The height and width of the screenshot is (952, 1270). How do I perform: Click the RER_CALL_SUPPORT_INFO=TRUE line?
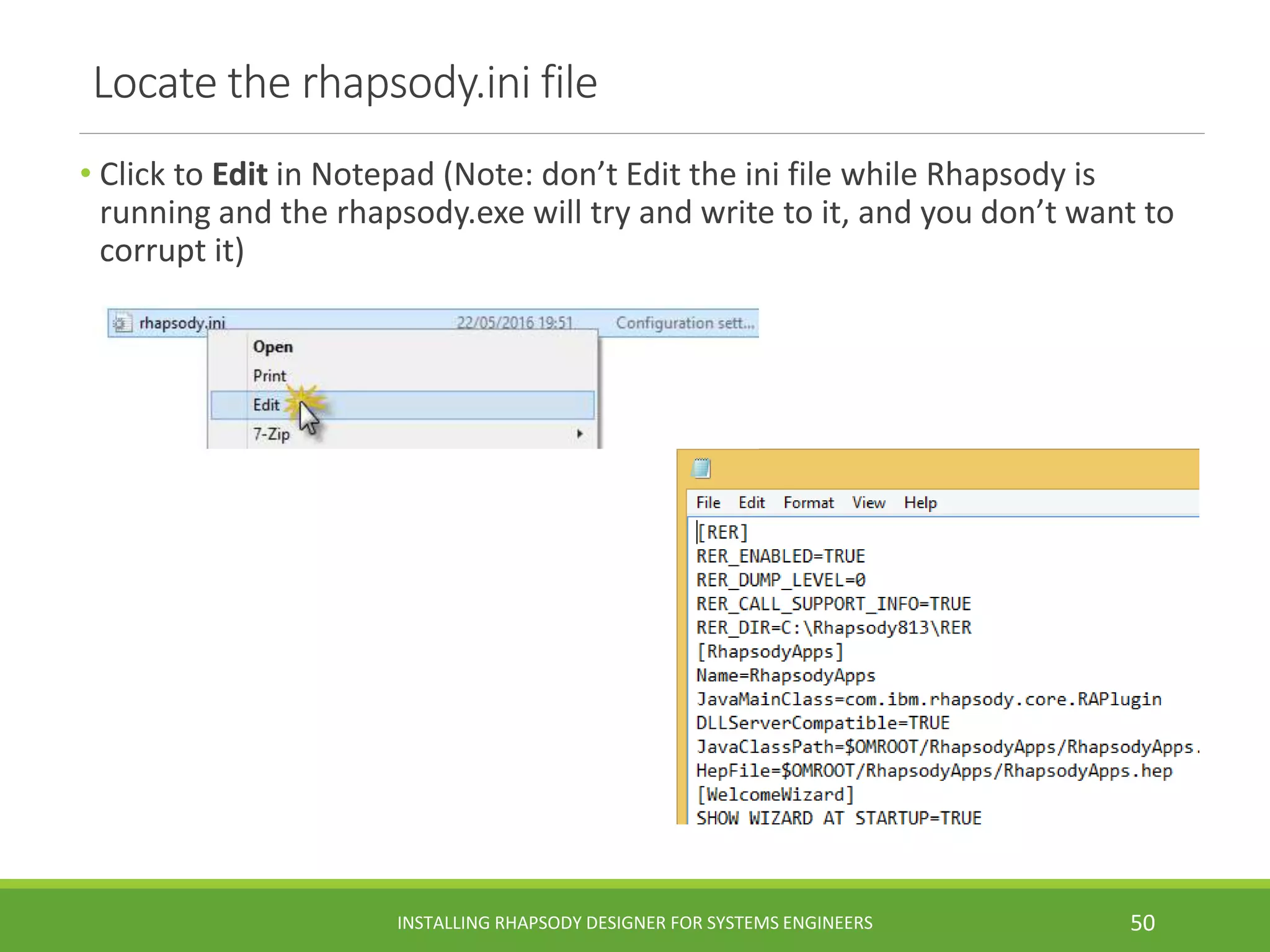coord(833,604)
